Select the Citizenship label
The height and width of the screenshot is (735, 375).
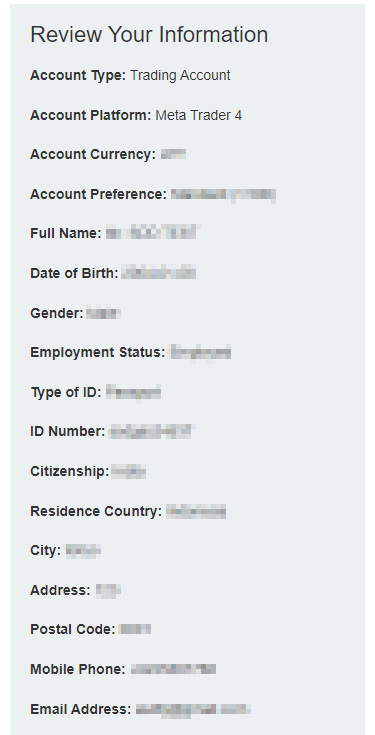click(x=70, y=471)
